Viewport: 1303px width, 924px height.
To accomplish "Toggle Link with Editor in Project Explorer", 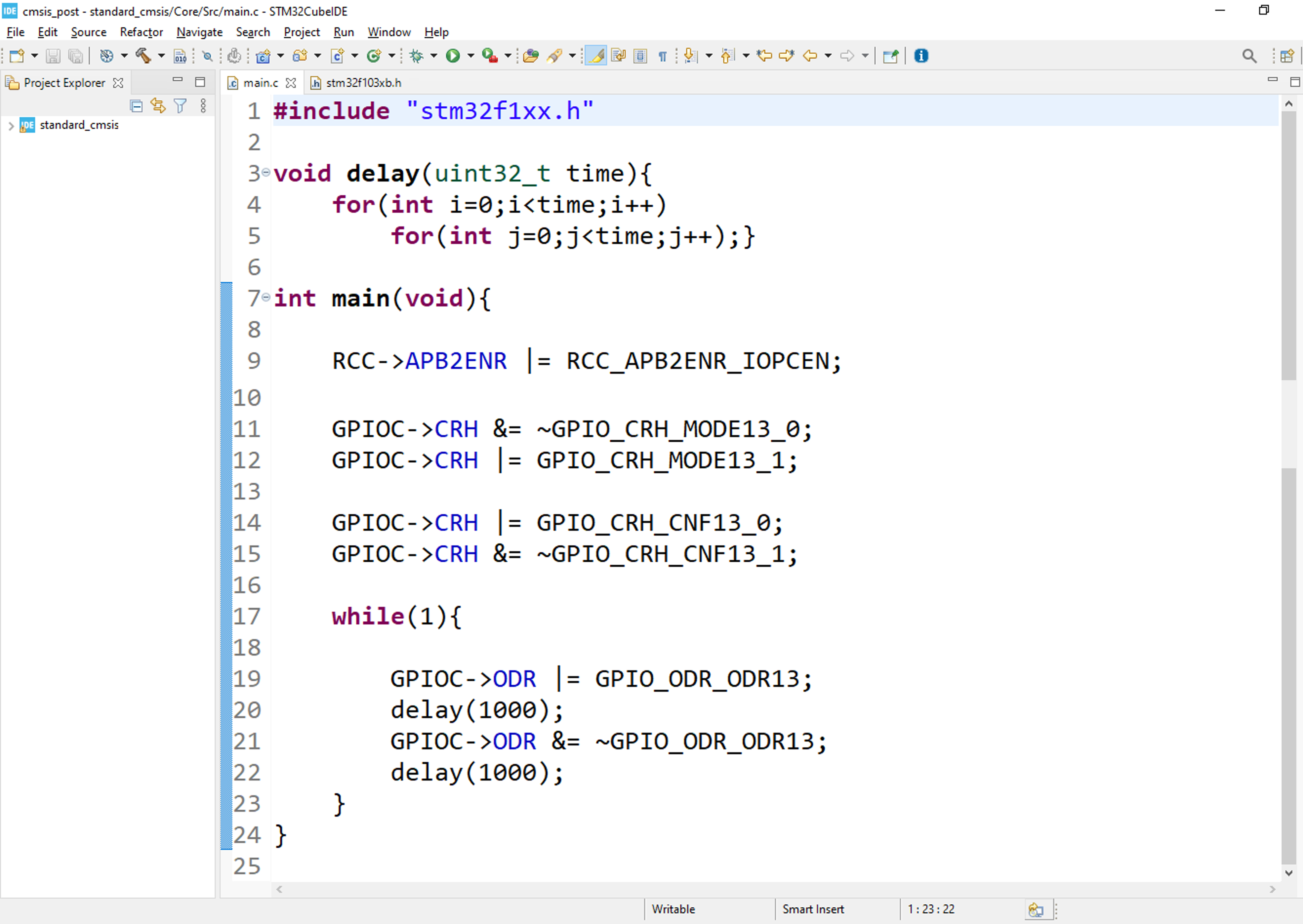I will (x=158, y=106).
